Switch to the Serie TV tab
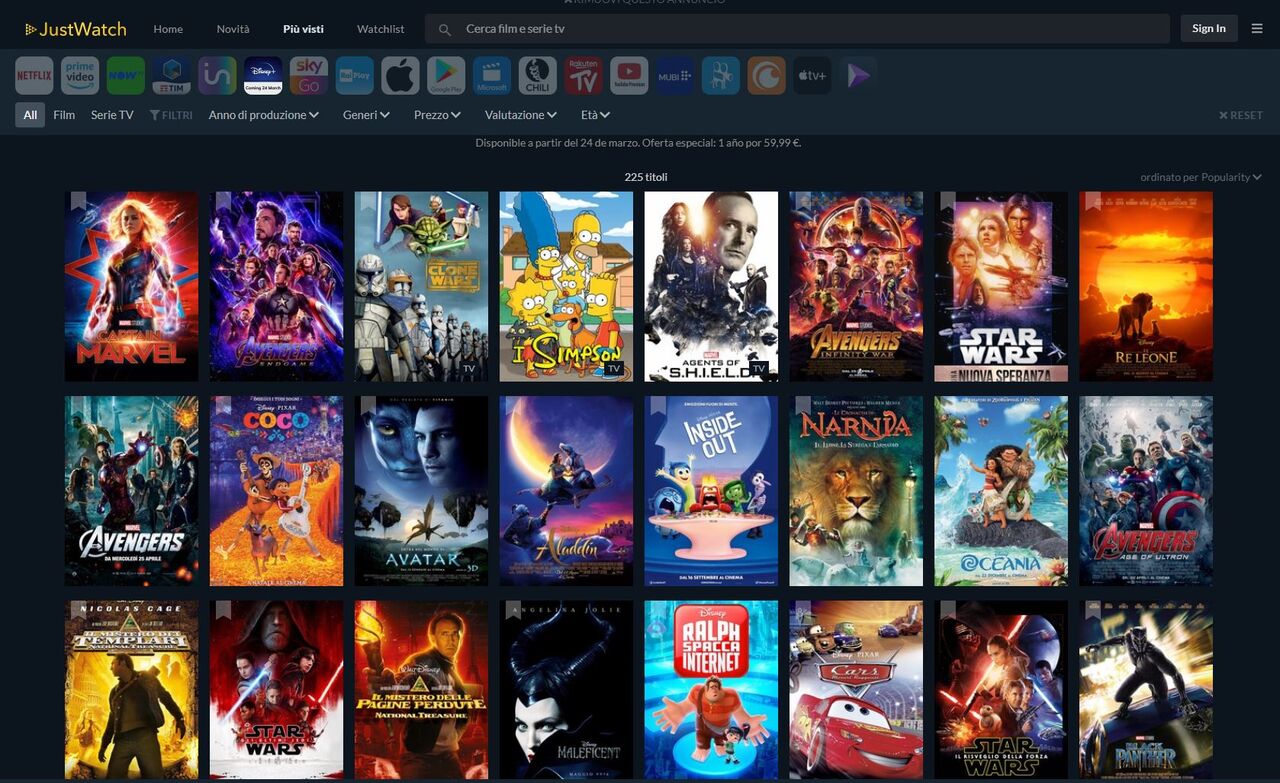 click(111, 114)
